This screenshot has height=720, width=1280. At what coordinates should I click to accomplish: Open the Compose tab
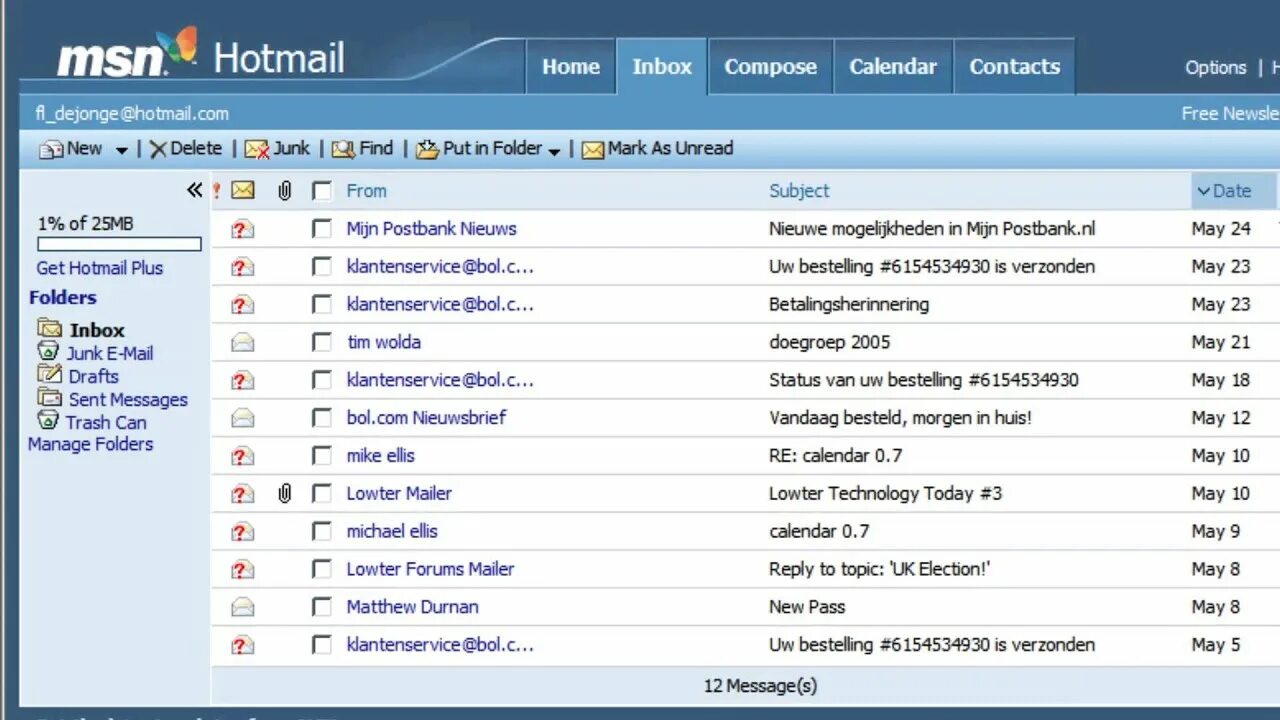770,67
